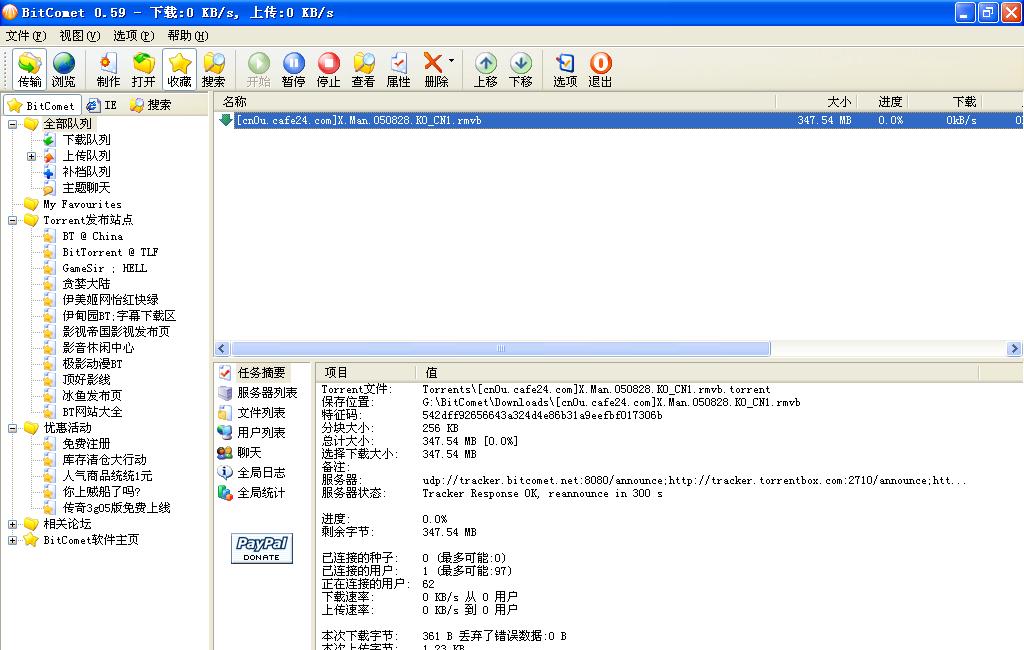Sort by 大小 column header
Screen dimensions: 1024x650
(x=816, y=102)
